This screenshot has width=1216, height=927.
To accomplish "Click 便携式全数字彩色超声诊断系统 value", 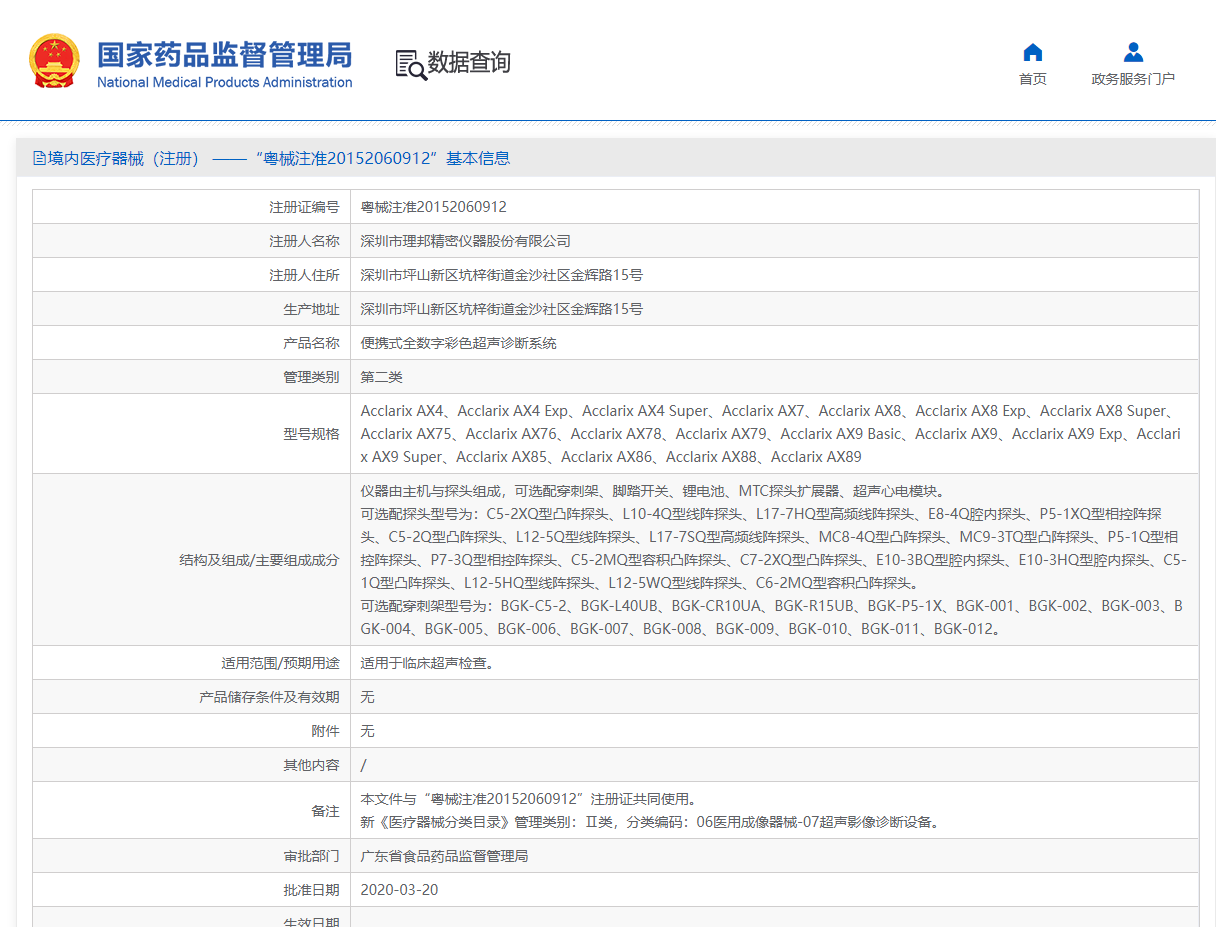I will tap(459, 343).
